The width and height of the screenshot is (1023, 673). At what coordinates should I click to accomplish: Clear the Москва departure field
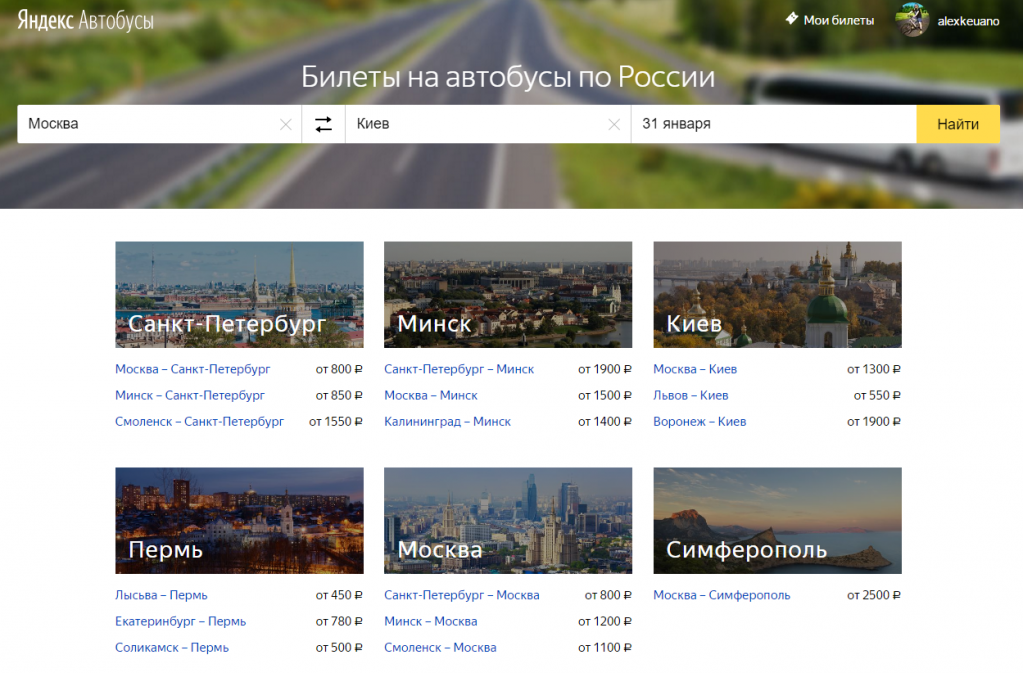click(285, 125)
